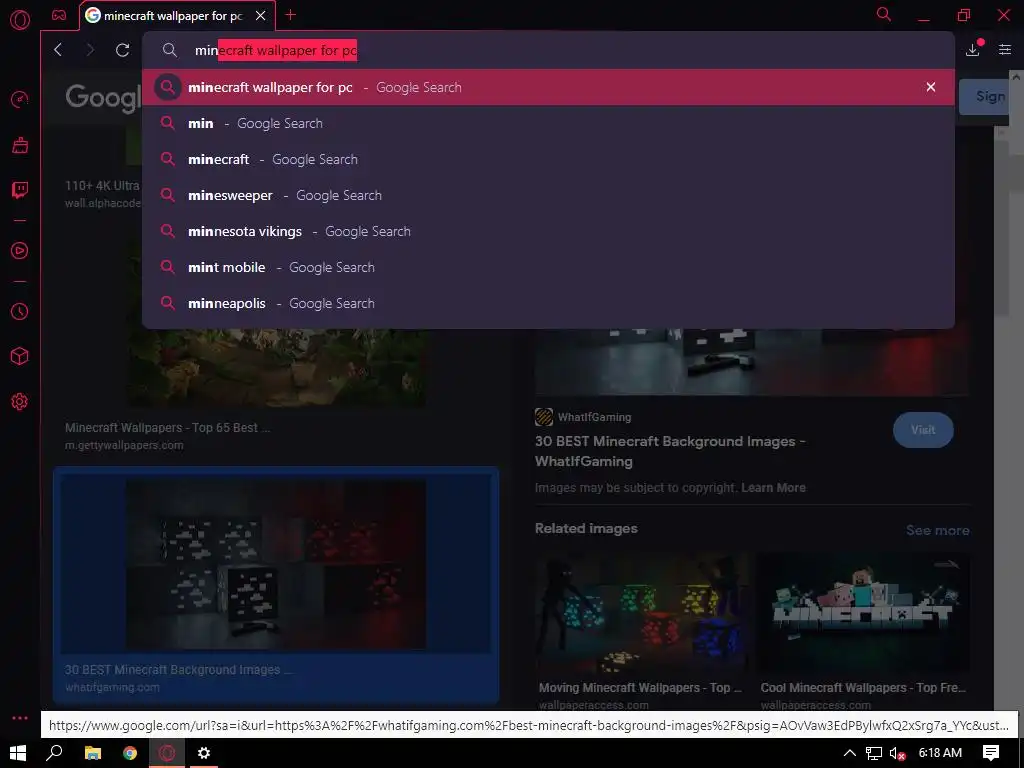Open the See more related images link
Viewport: 1024px width, 768px height.
[x=937, y=530]
